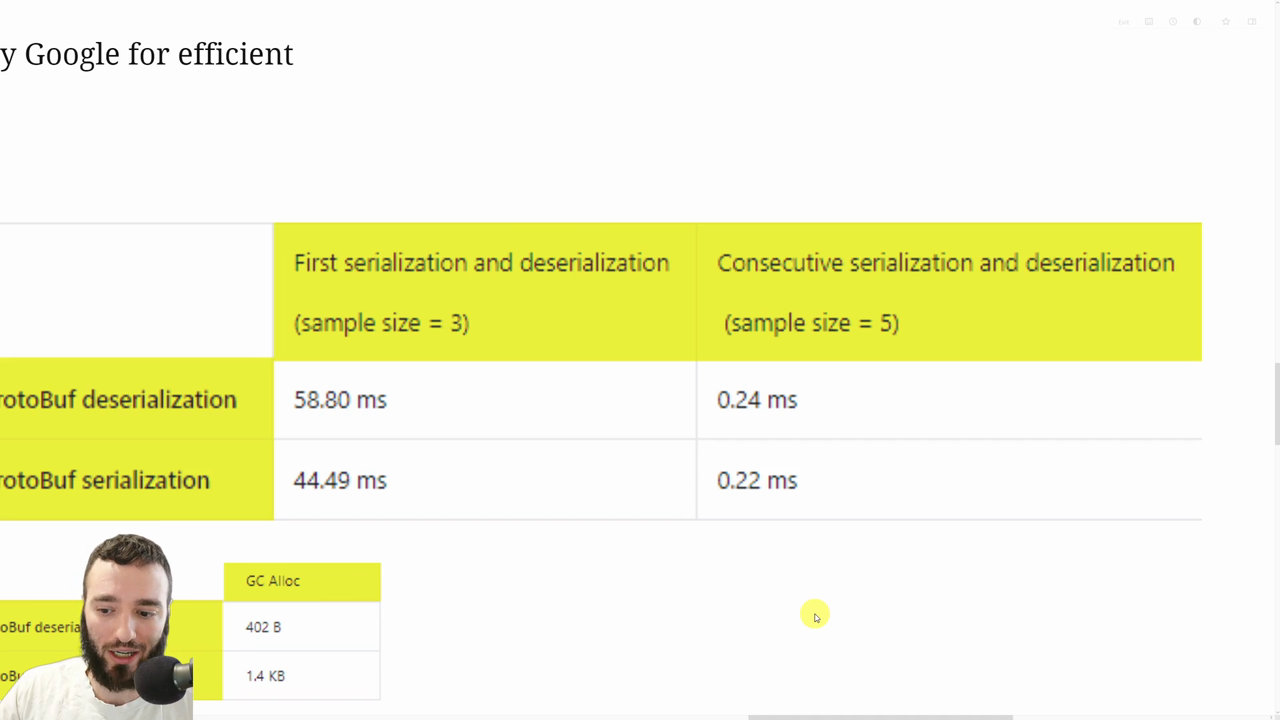
Task: Select the 'GC Alloc' column header
Action: (x=272, y=580)
